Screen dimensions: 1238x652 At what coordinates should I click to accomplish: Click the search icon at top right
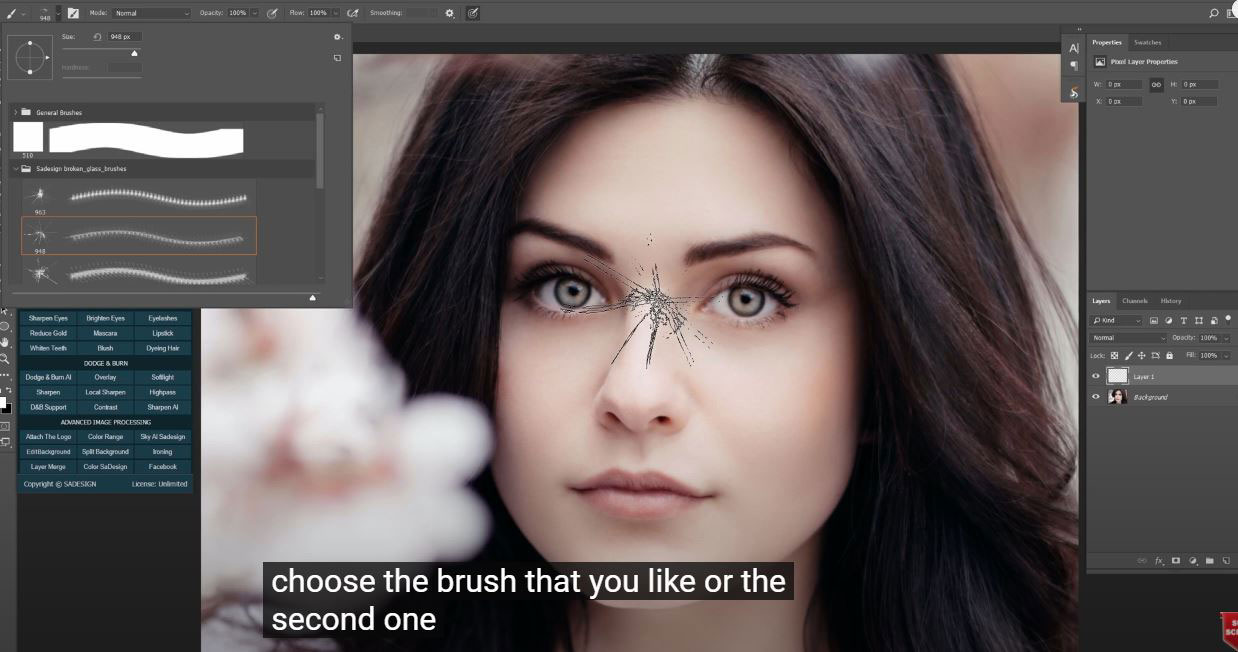pos(1214,13)
